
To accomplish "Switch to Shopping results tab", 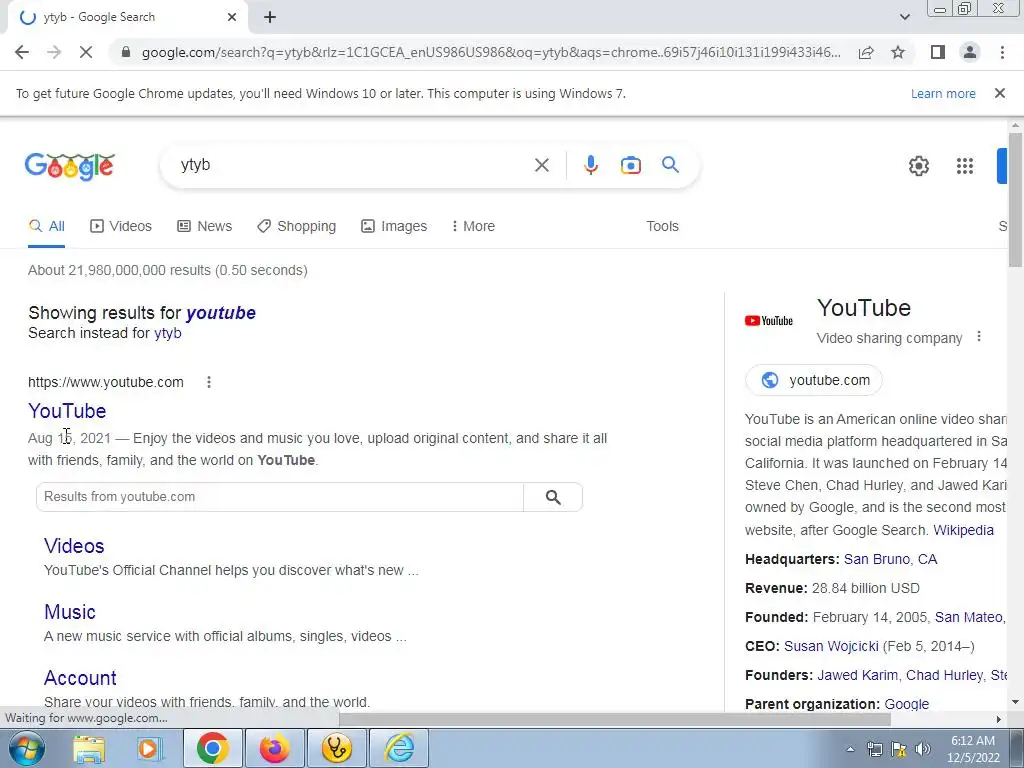I will click(x=296, y=226).
